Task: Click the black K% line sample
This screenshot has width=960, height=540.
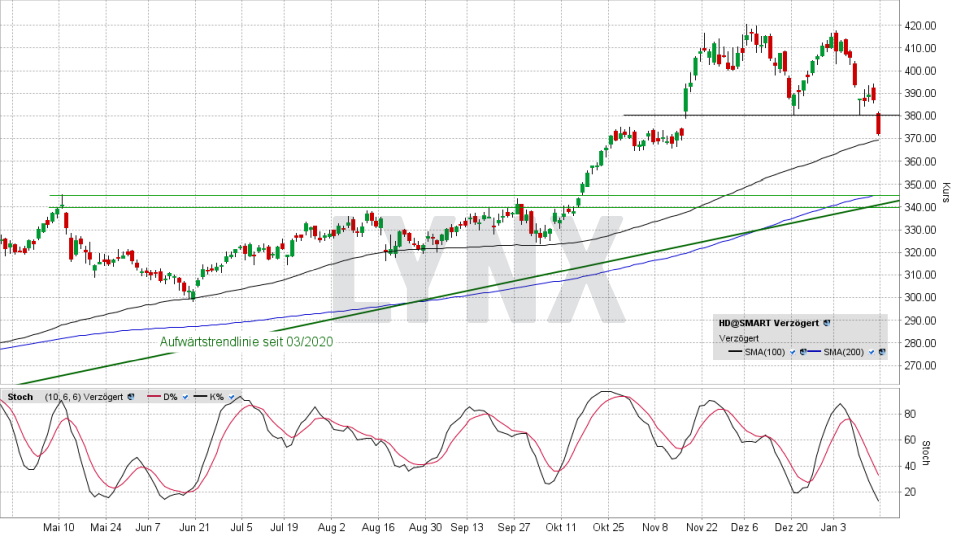Action: click(x=201, y=397)
